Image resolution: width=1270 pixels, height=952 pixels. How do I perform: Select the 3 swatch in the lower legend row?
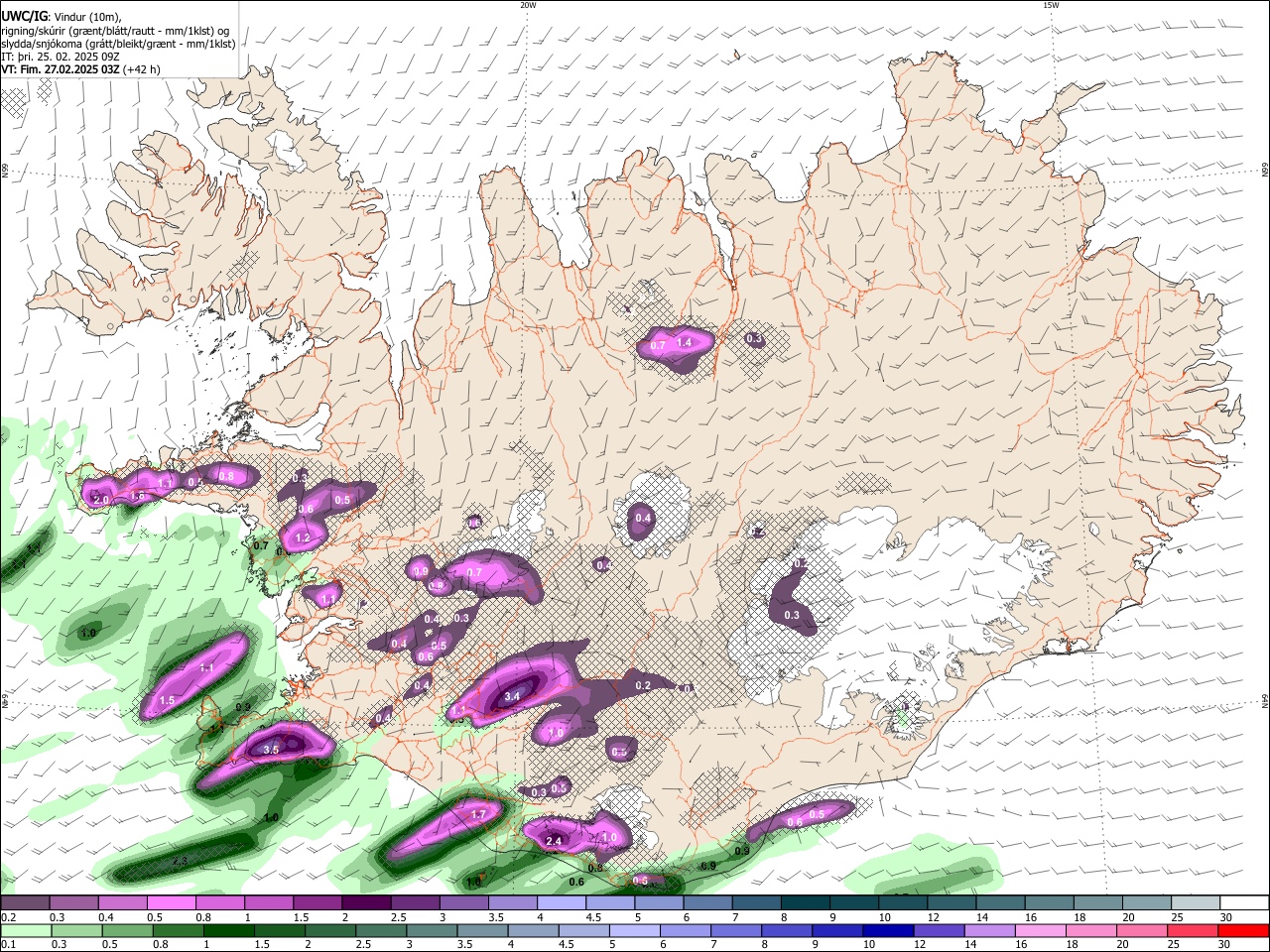(x=432, y=931)
